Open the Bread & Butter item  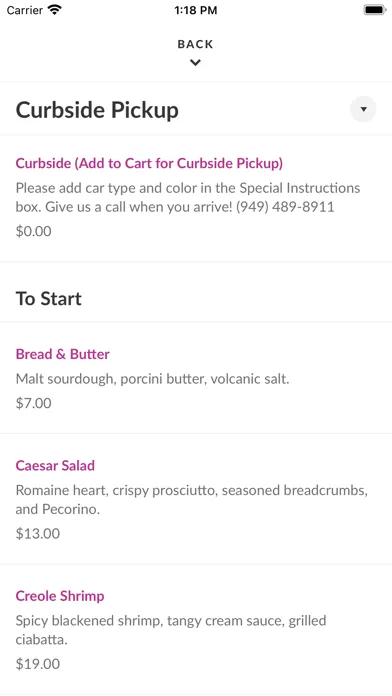coord(63,354)
